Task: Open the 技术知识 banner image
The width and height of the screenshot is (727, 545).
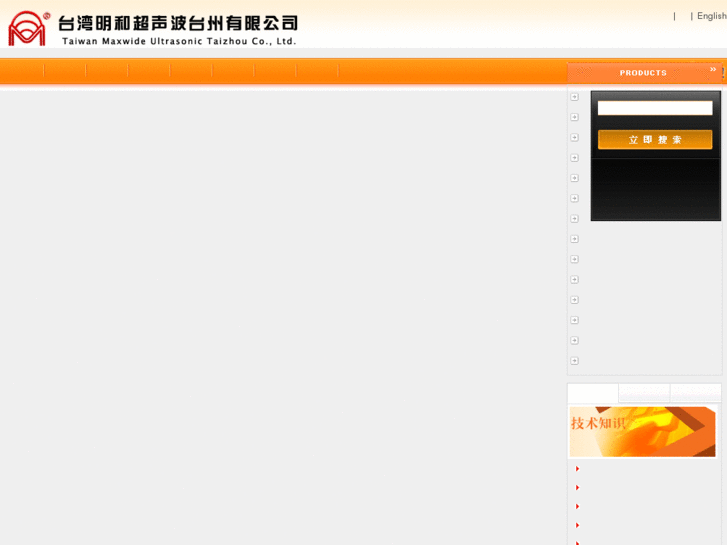Action: [x=642, y=432]
